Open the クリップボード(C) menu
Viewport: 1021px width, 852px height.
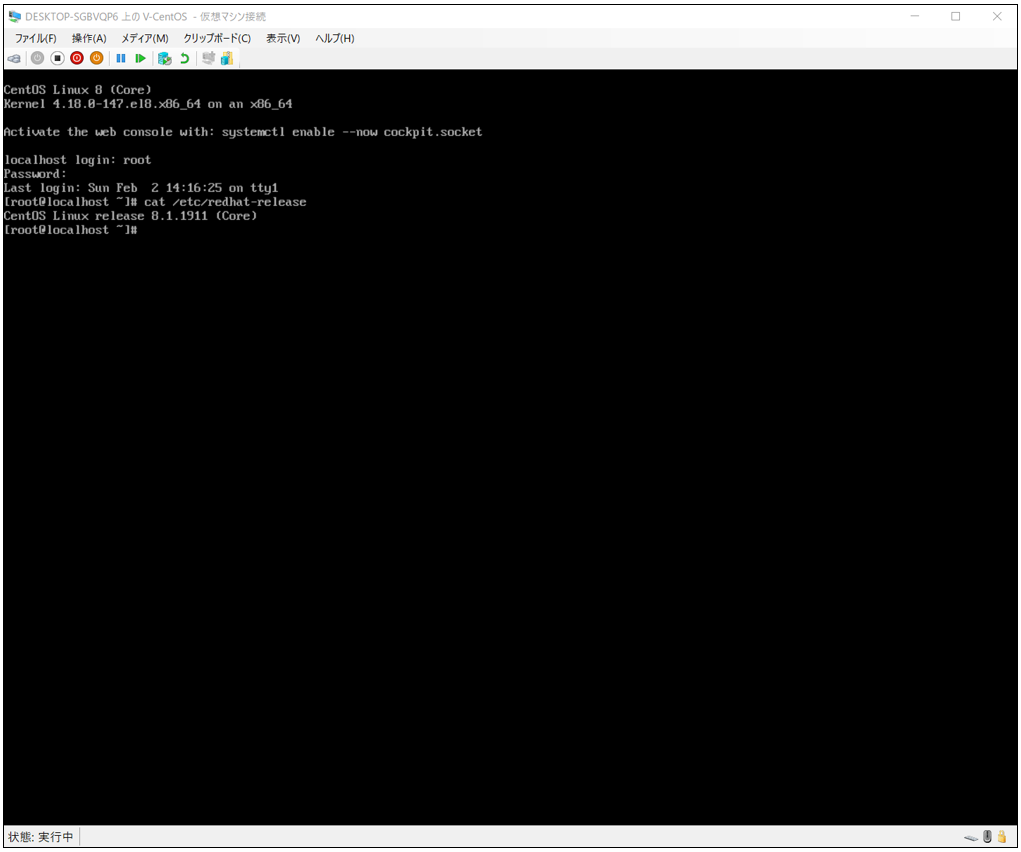coord(217,38)
